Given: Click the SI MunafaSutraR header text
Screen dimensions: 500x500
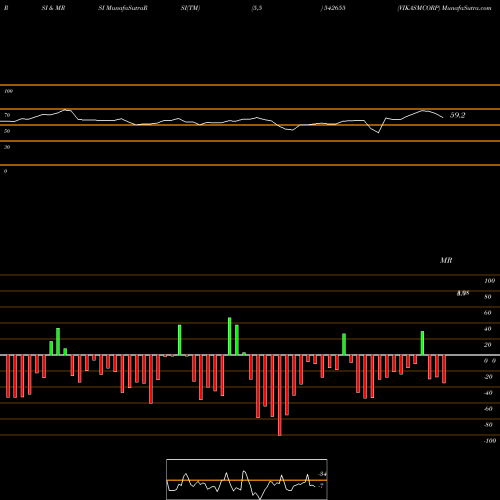Looking at the screenshot, I should [123, 8].
